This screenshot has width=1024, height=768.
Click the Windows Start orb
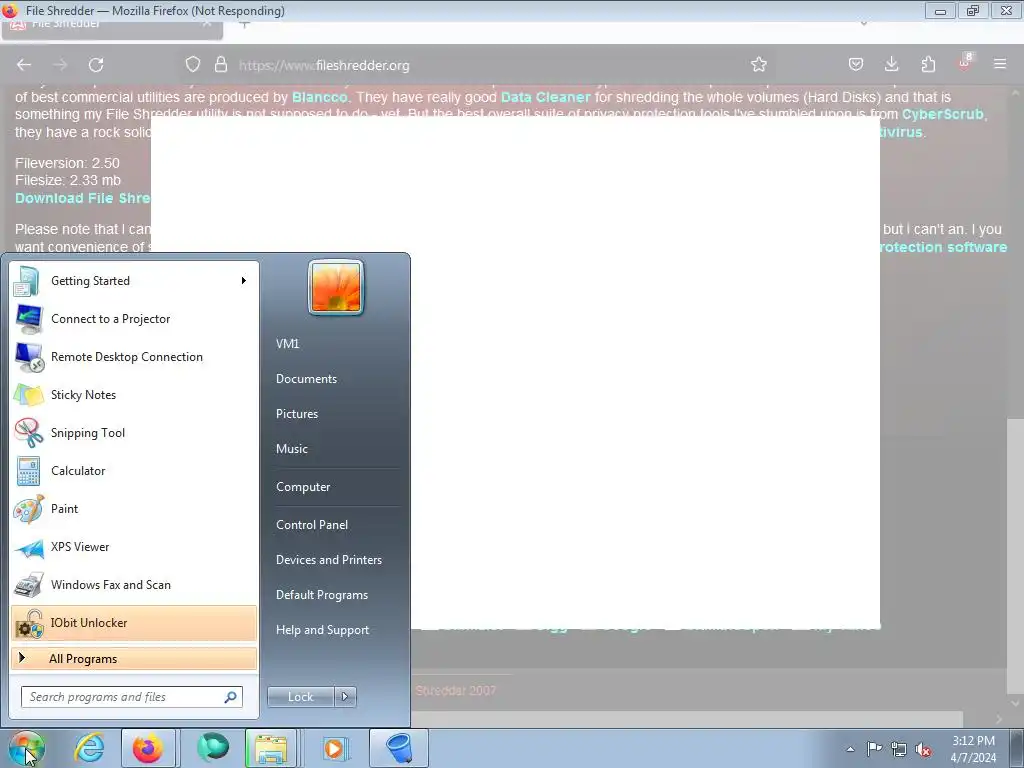point(26,748)
